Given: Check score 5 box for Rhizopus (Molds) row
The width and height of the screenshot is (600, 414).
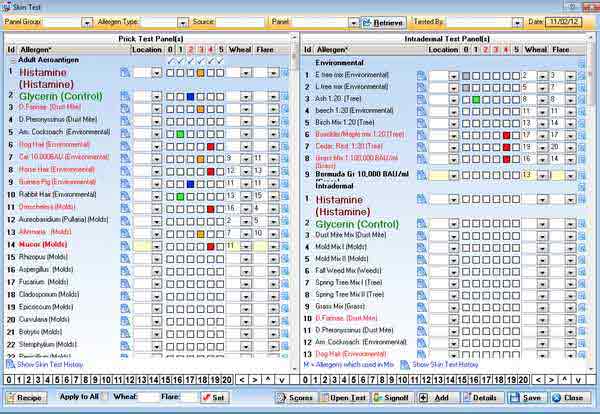Looking at the screenshot, I should point(220,259).
